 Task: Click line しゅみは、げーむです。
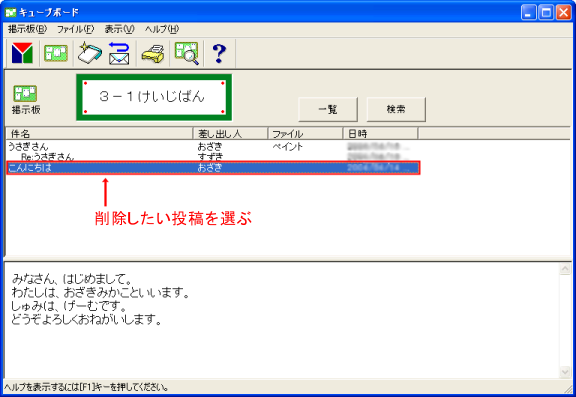(x=69, y=306)
